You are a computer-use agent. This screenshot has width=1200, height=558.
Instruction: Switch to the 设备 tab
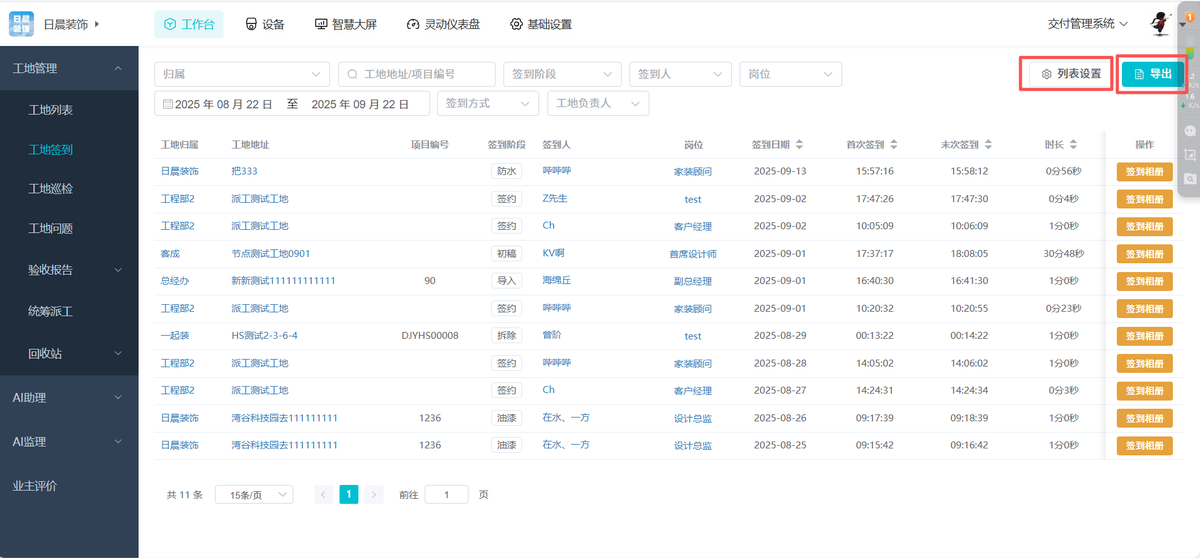tap(265, 24)
